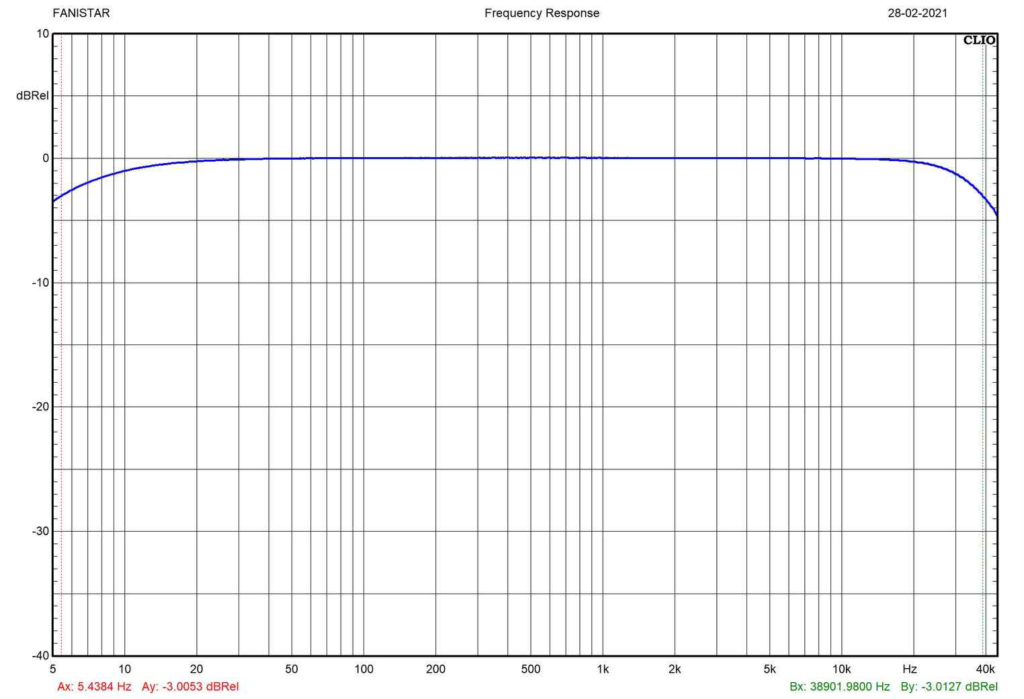Image resolution: width=1024 pixels, height=699 pixels.
Task: Select the red cursor A marker line
Action: (x=61, y=344)
